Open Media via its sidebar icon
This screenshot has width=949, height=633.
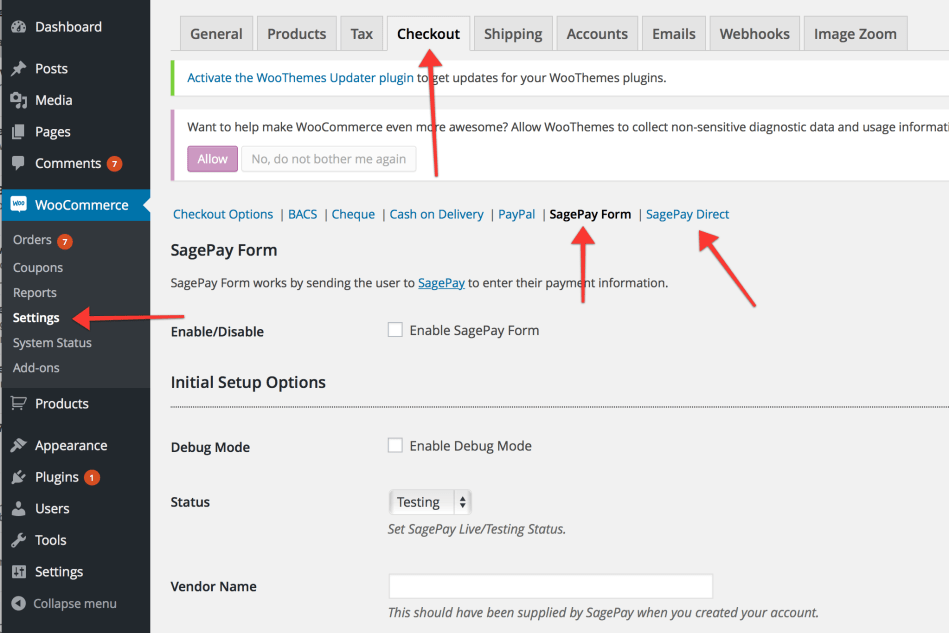[18, 100]
